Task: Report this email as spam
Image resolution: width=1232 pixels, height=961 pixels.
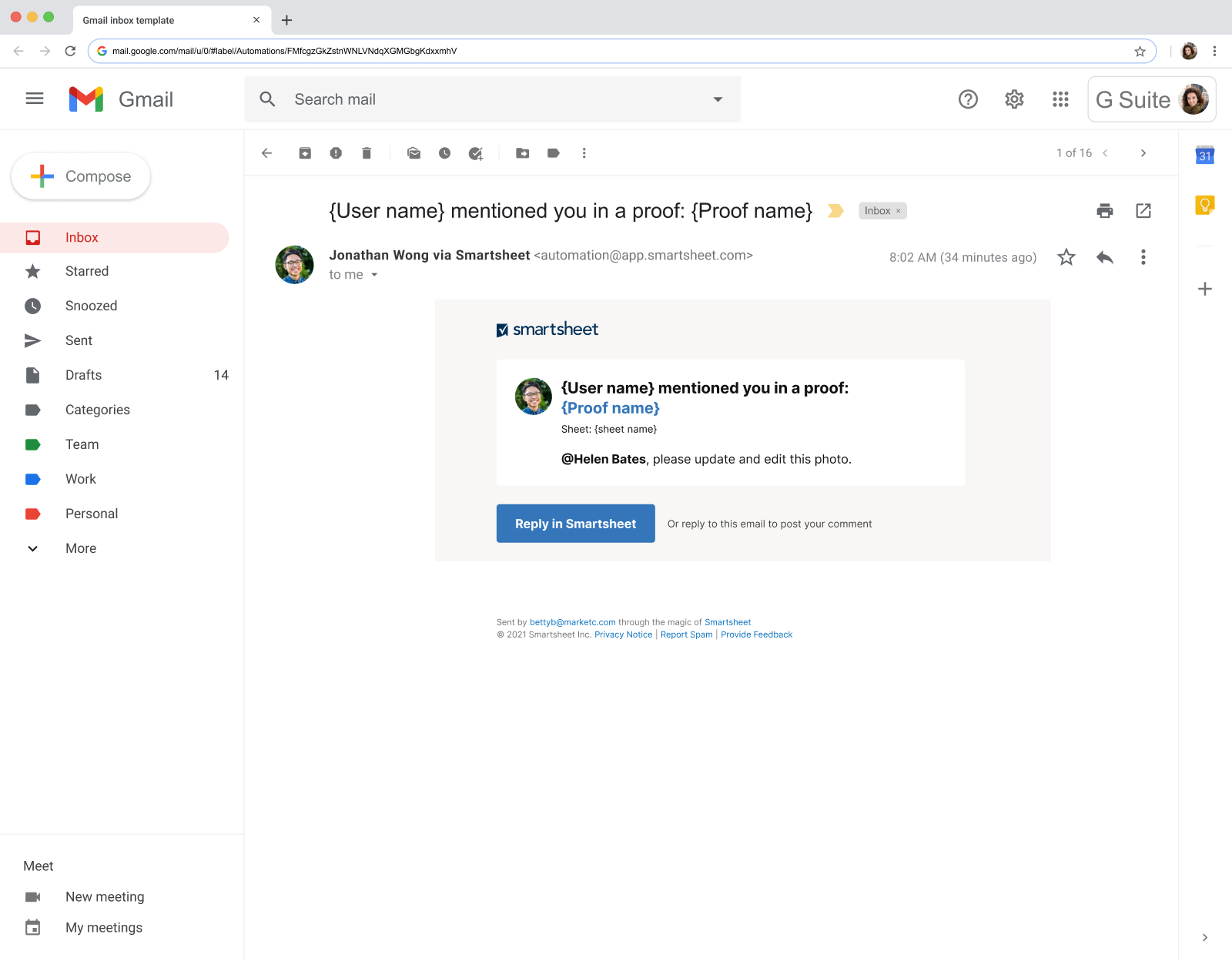Action: point(336,152)
